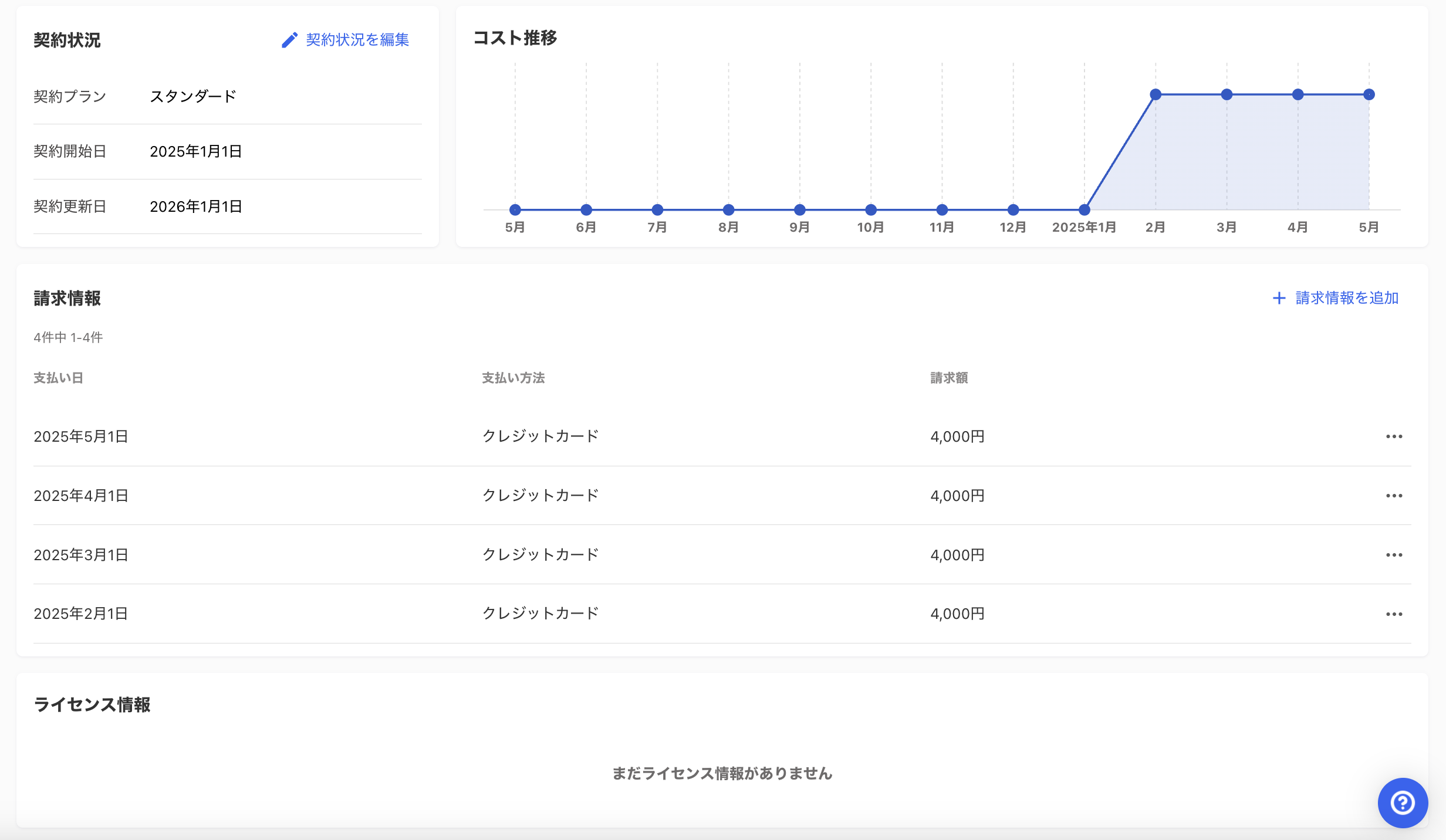Select the 7月 data point on cost chart
This screenshot has height=840, width=1446.
click(657, 209)
